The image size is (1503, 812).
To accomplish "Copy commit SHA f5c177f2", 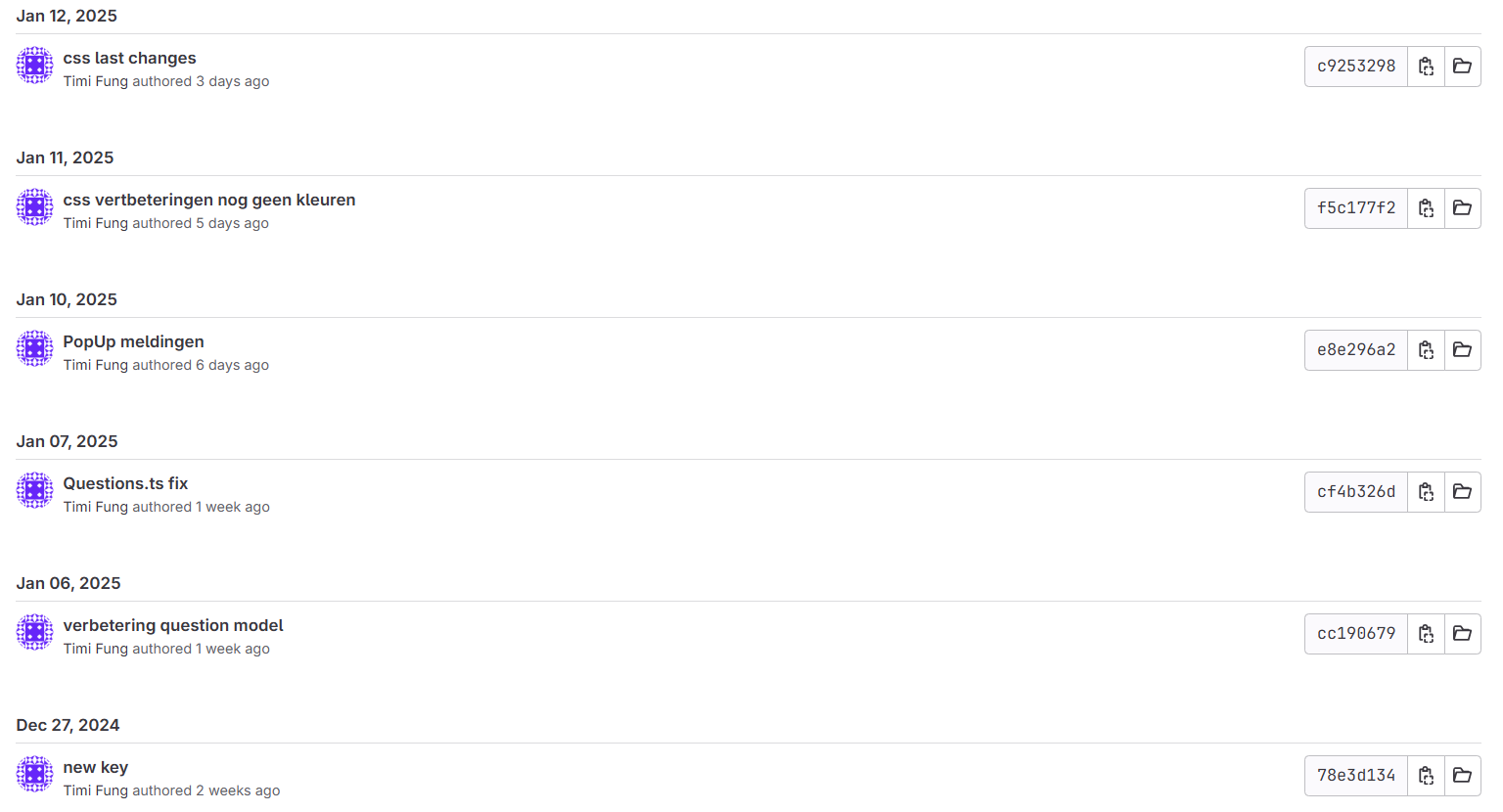I will [1426, 208].
